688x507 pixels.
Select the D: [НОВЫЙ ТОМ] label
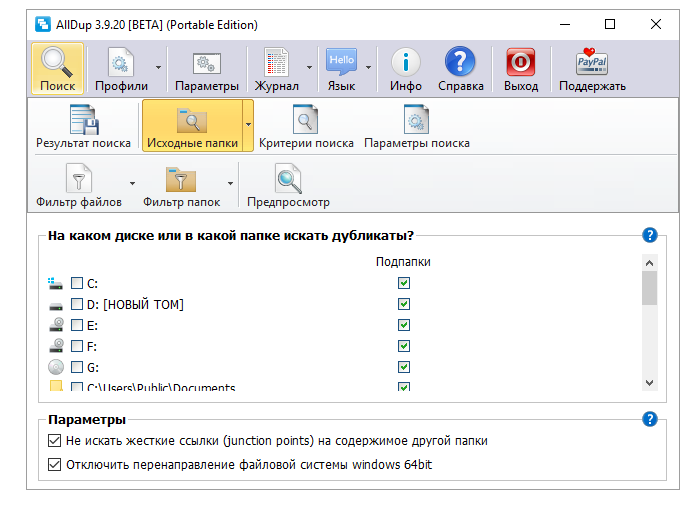135,304
